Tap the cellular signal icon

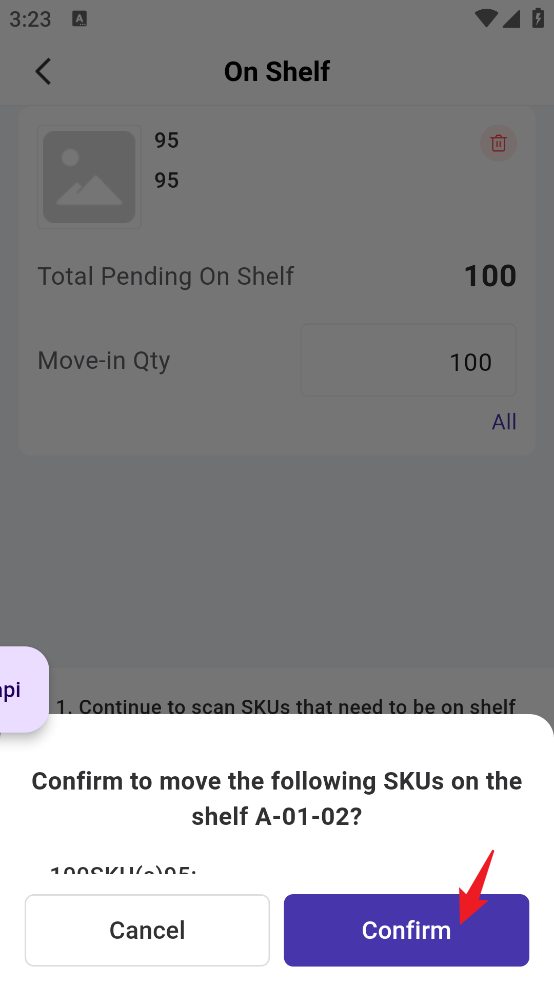[511, 18]
